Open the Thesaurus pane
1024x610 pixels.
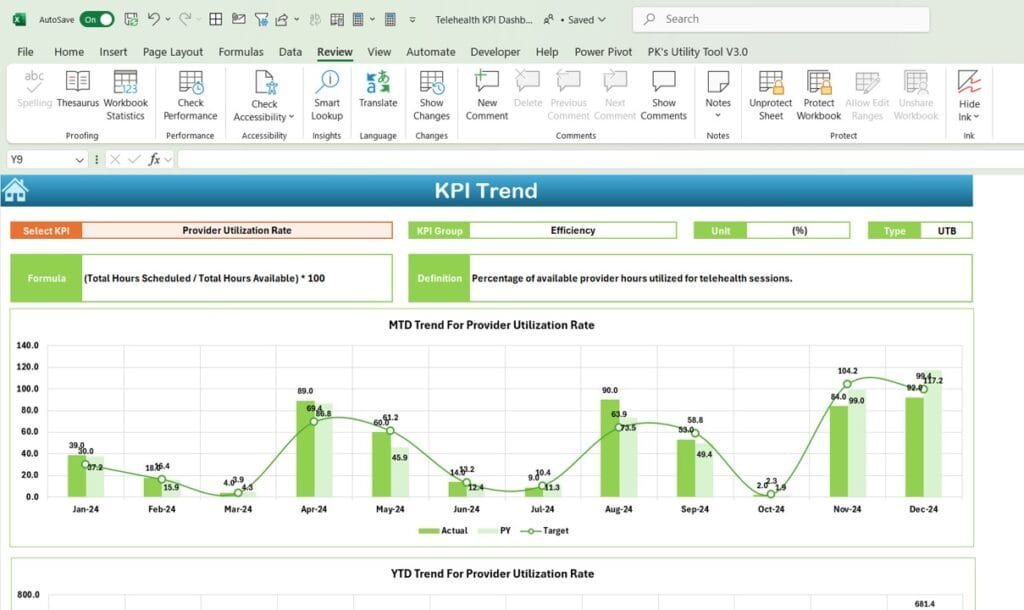pyautogui.click(x=77, y=95)
